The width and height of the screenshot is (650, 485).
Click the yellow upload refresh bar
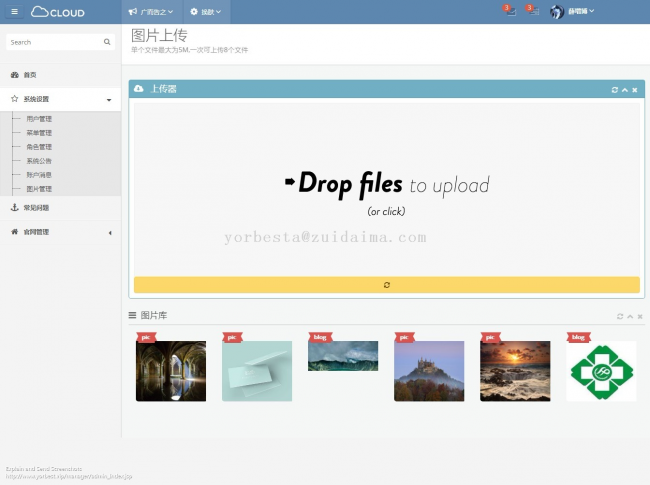tap(386, 285)
